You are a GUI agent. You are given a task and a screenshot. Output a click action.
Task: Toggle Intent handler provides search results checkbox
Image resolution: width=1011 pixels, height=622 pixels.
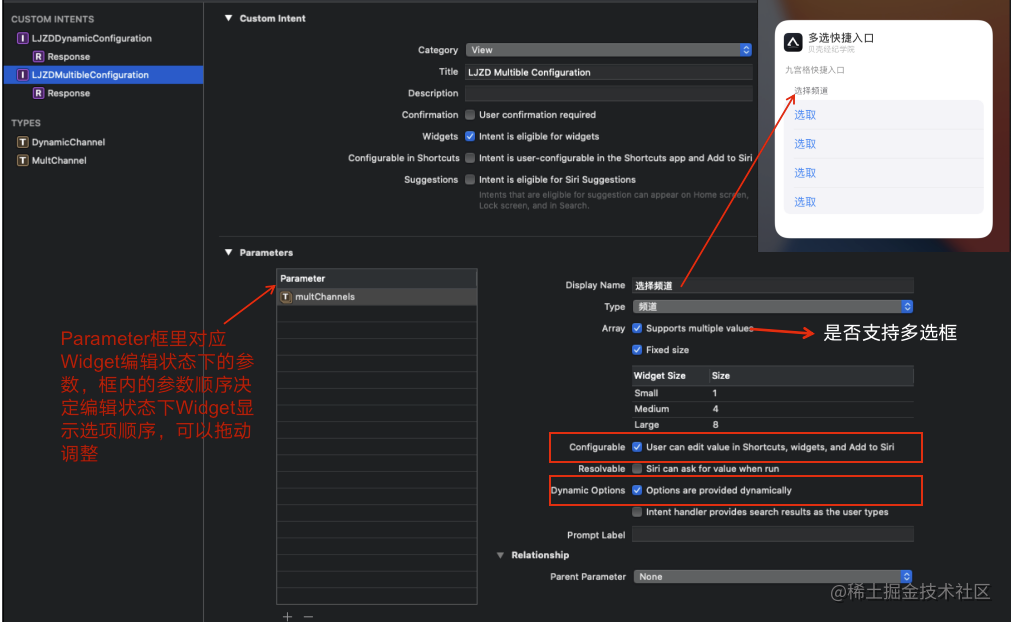[637, 512]
